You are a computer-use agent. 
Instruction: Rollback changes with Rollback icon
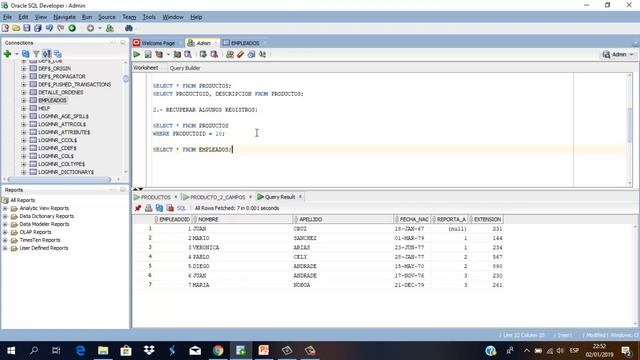214,54
